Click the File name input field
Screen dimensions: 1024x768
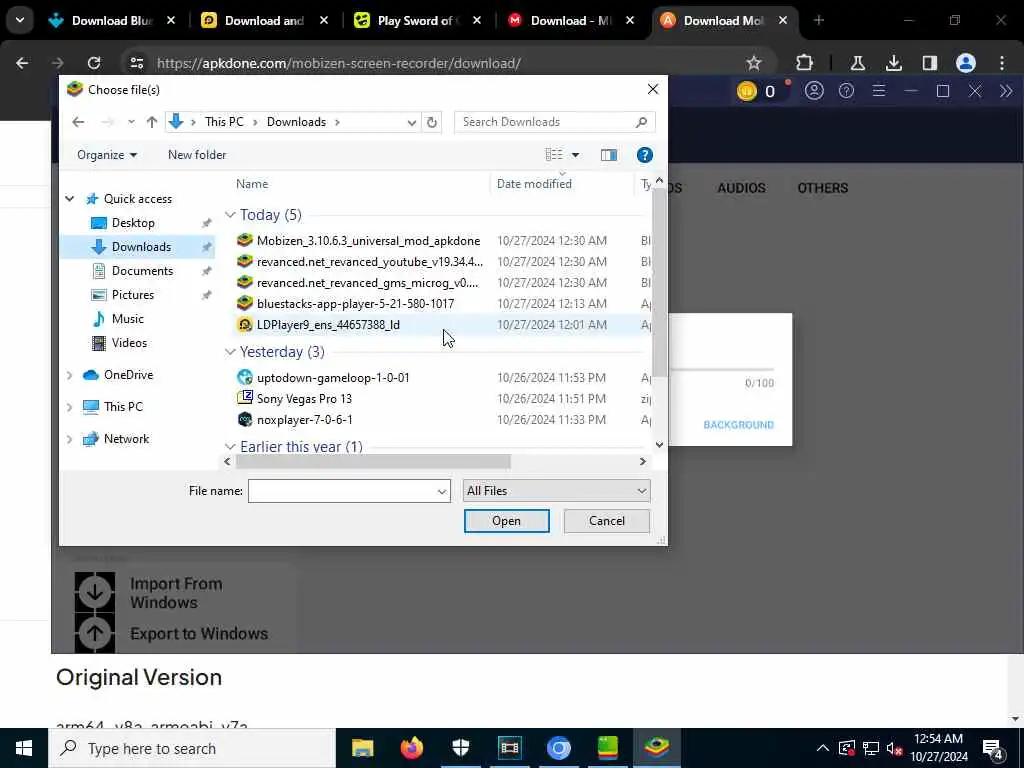click(349, 491)
